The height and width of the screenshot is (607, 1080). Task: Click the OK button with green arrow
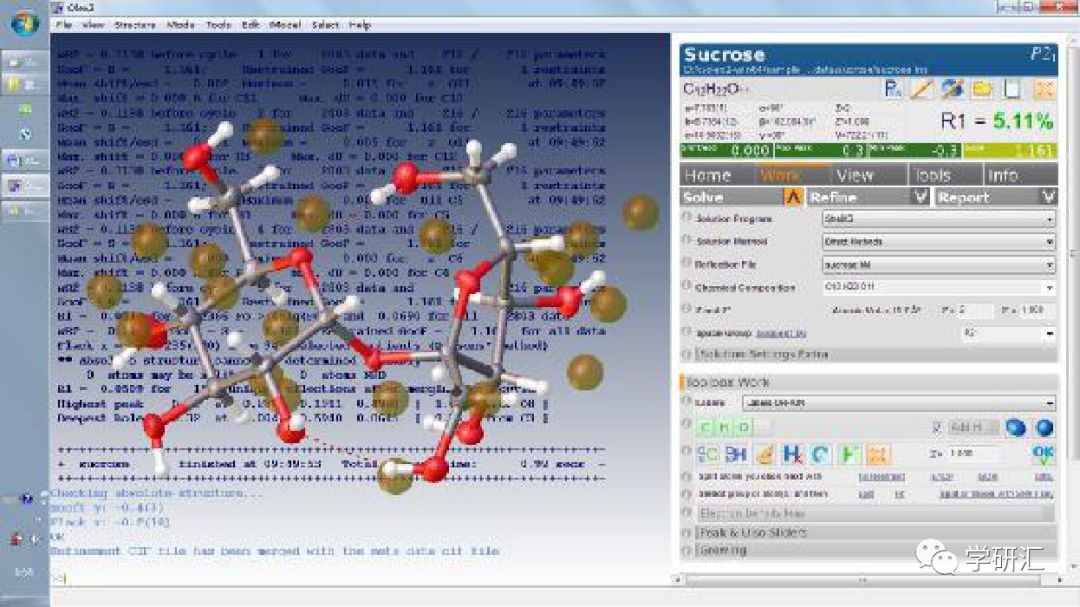1043,454
